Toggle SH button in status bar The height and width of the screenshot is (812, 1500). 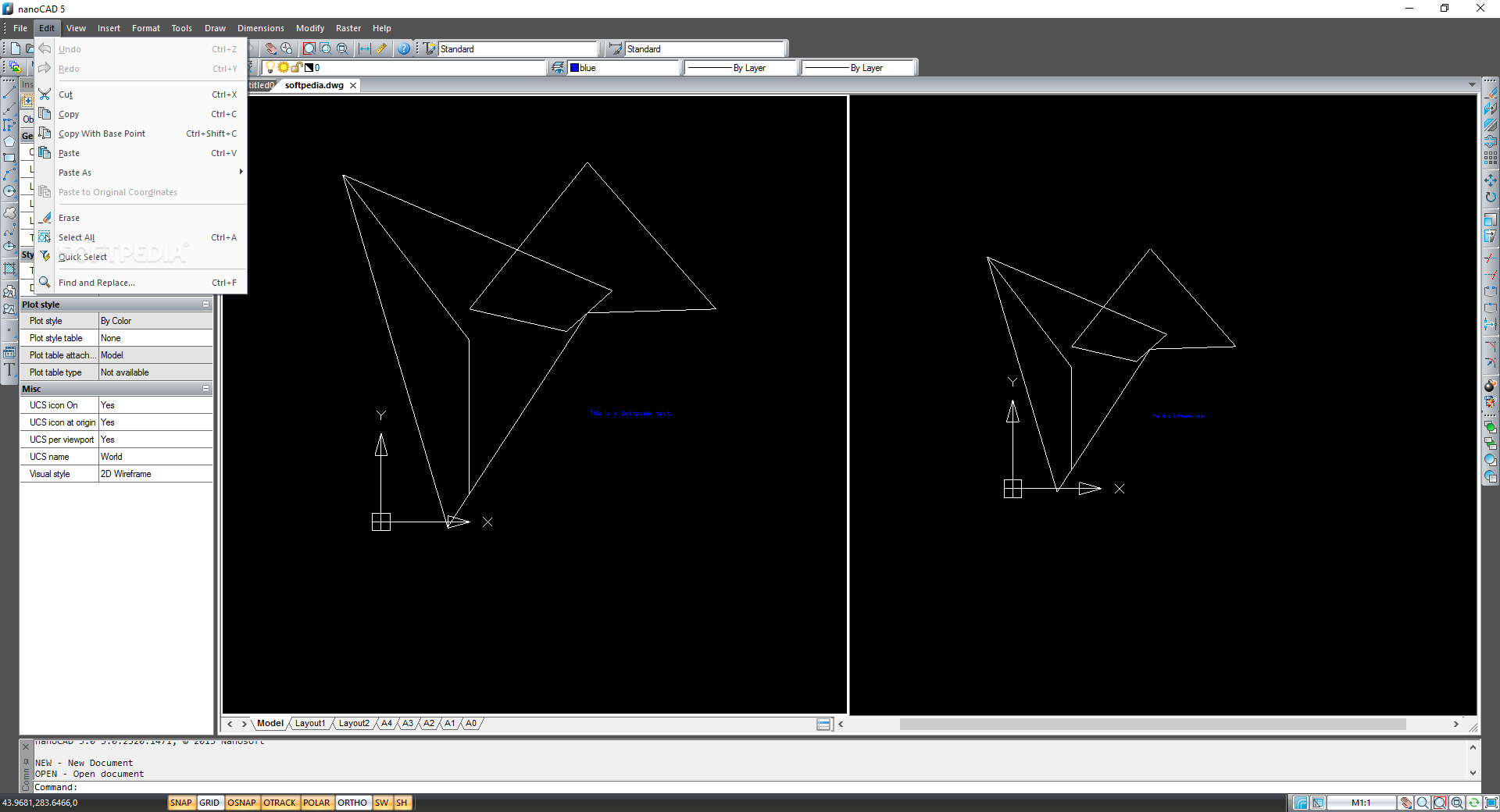[402, 803]
